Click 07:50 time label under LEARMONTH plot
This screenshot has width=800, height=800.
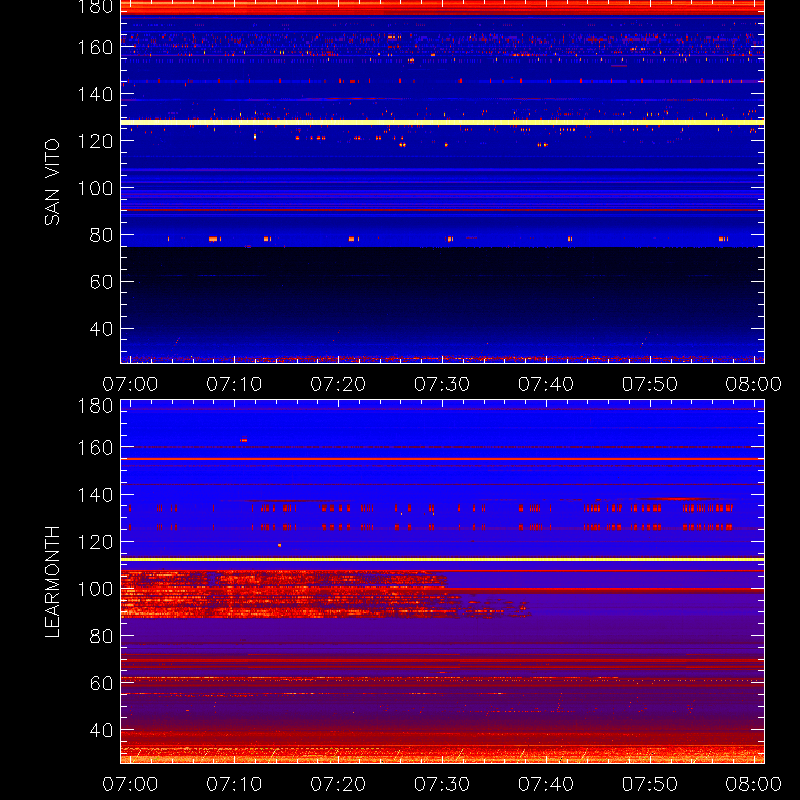(x=650, y=784)
